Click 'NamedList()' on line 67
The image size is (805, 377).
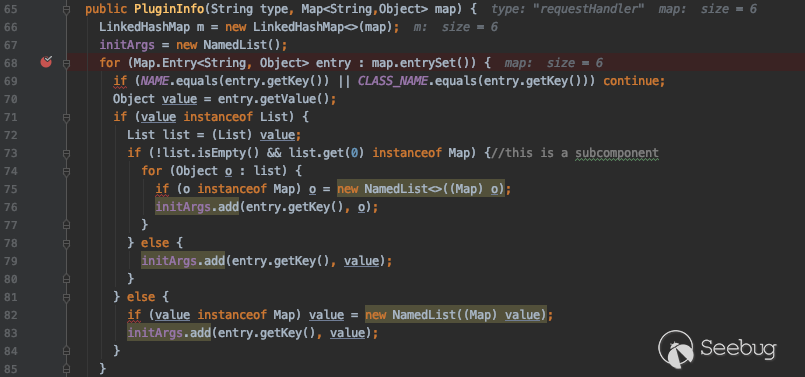(241, 45)
